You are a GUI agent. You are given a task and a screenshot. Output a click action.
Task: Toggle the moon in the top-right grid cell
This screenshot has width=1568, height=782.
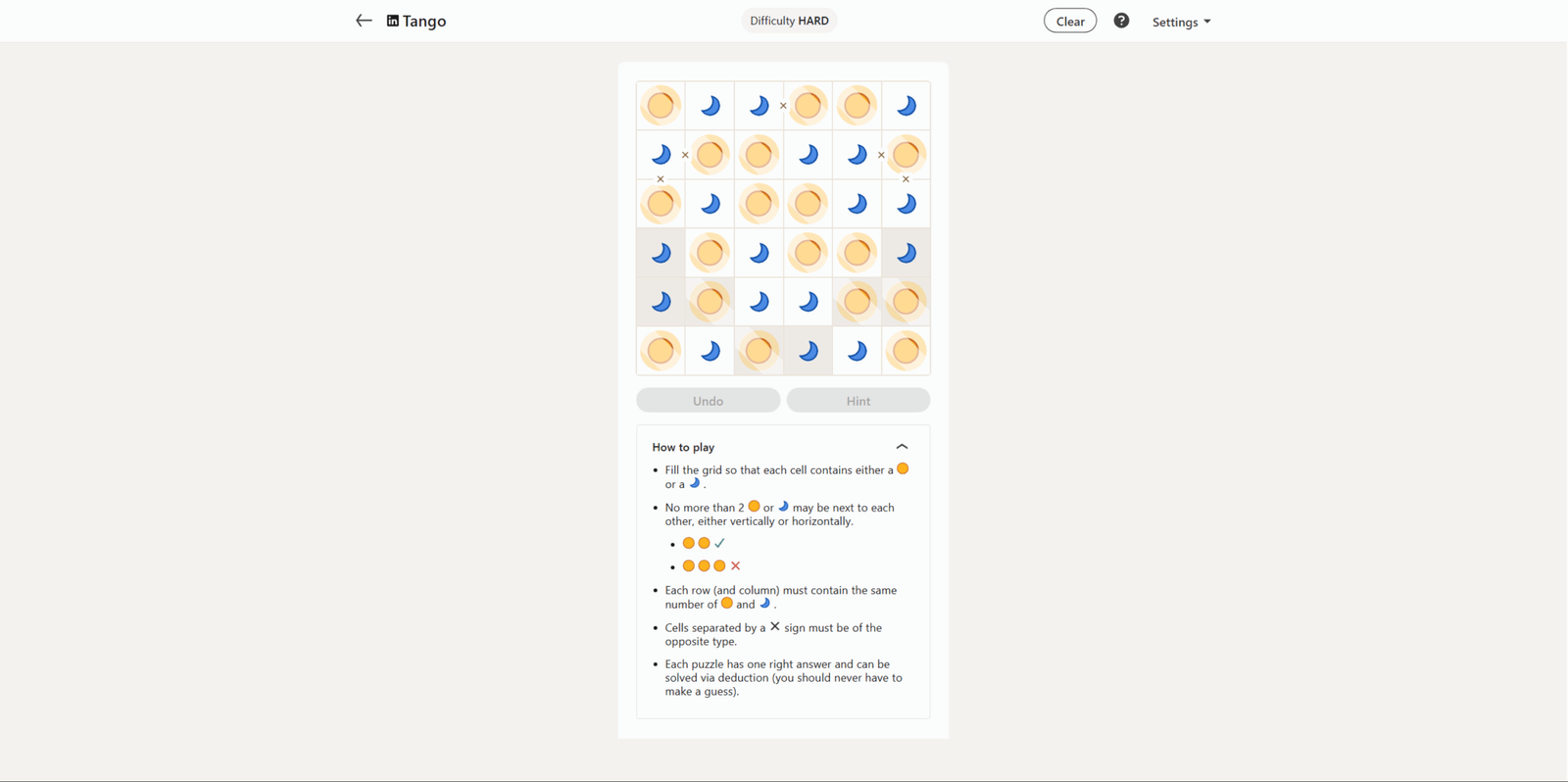coord(906,106)
